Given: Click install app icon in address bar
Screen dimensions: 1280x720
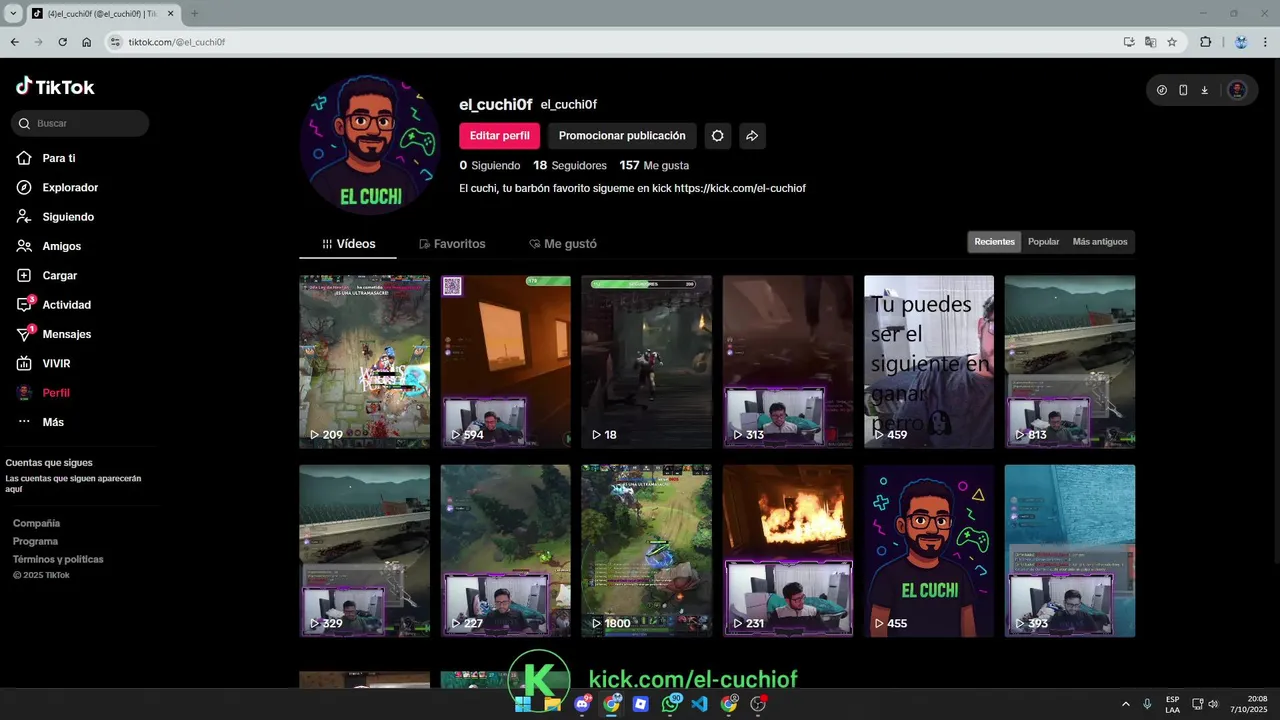Looking at the screenshot, I should [1129, 42].
